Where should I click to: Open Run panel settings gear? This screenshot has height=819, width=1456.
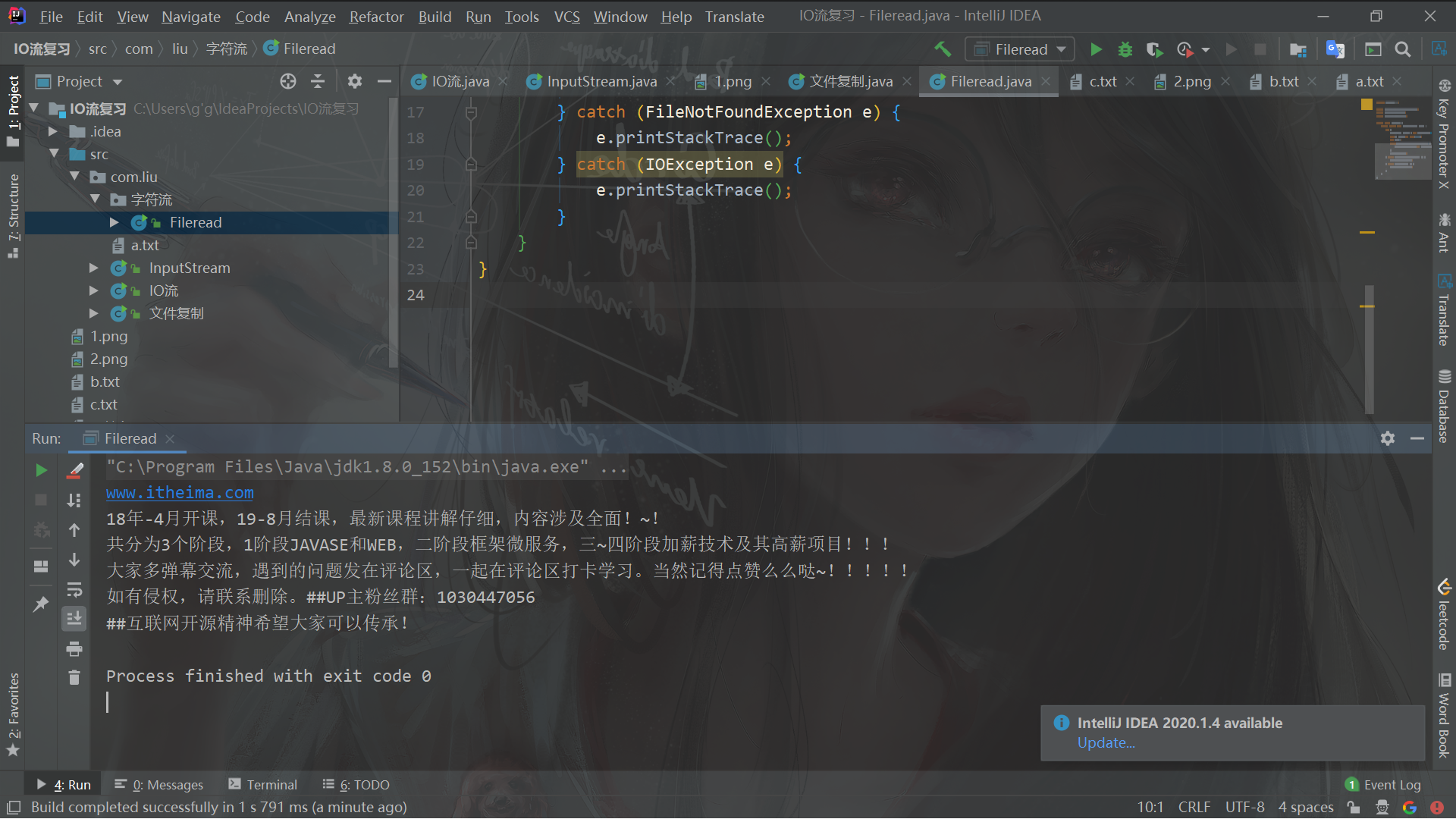(x=1388, y=438)
